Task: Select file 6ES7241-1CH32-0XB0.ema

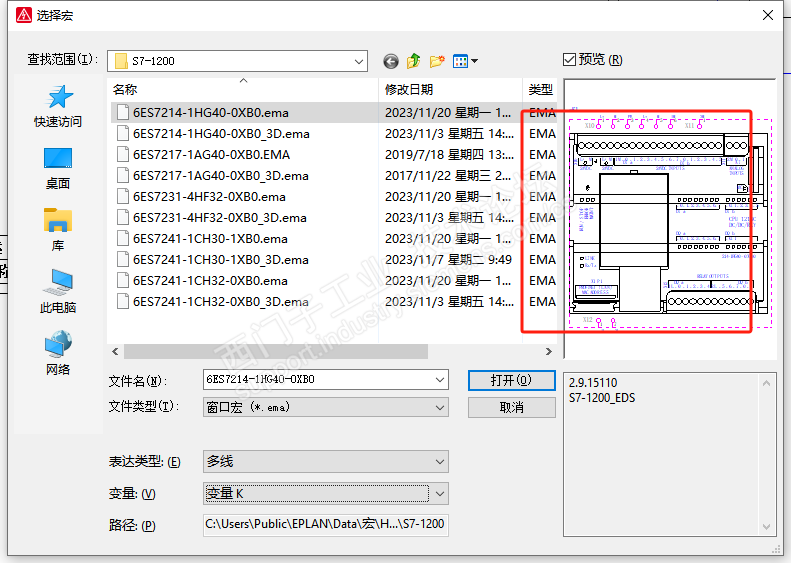Action: pos(210,280)
